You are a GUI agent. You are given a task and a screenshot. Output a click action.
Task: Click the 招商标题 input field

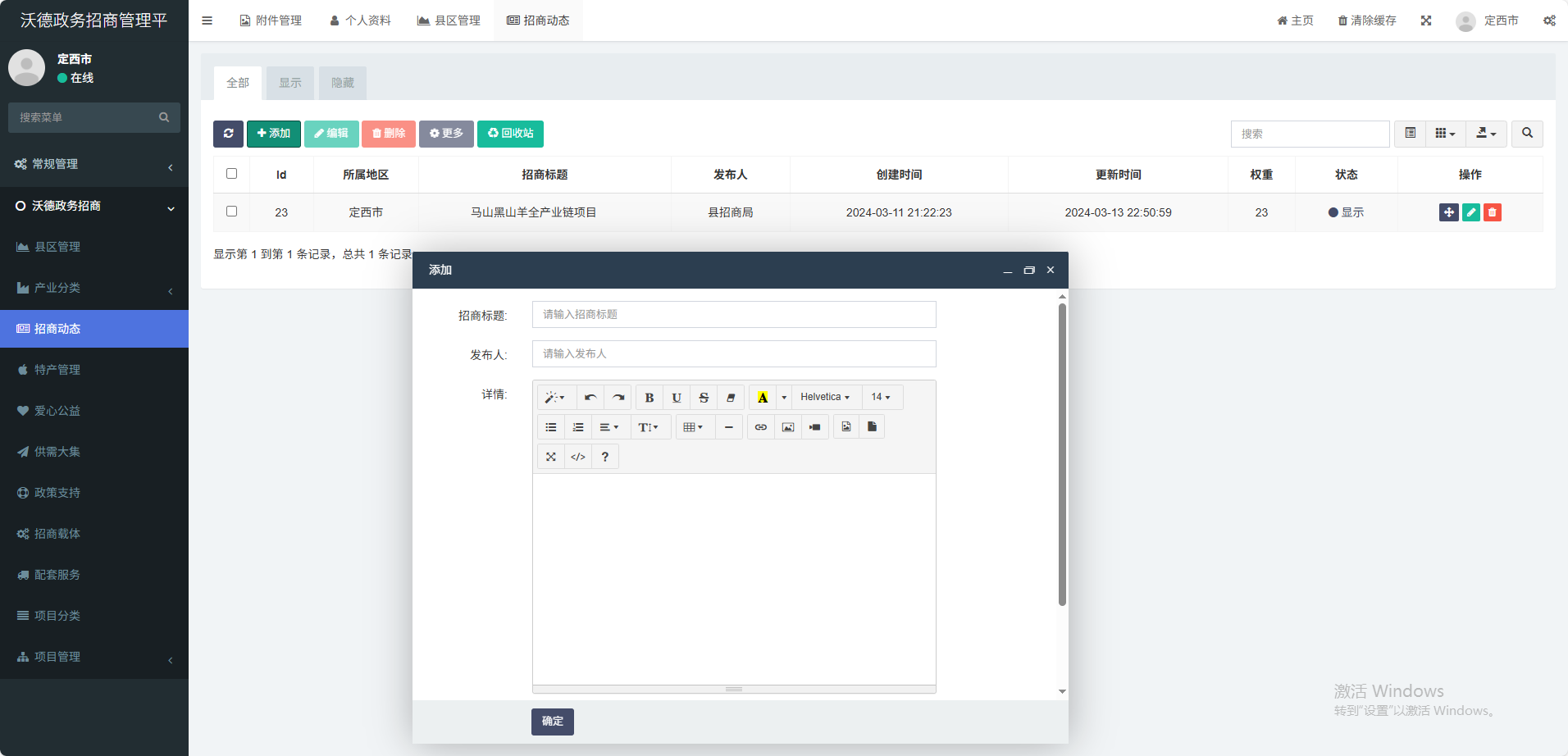tap(733, 315)
